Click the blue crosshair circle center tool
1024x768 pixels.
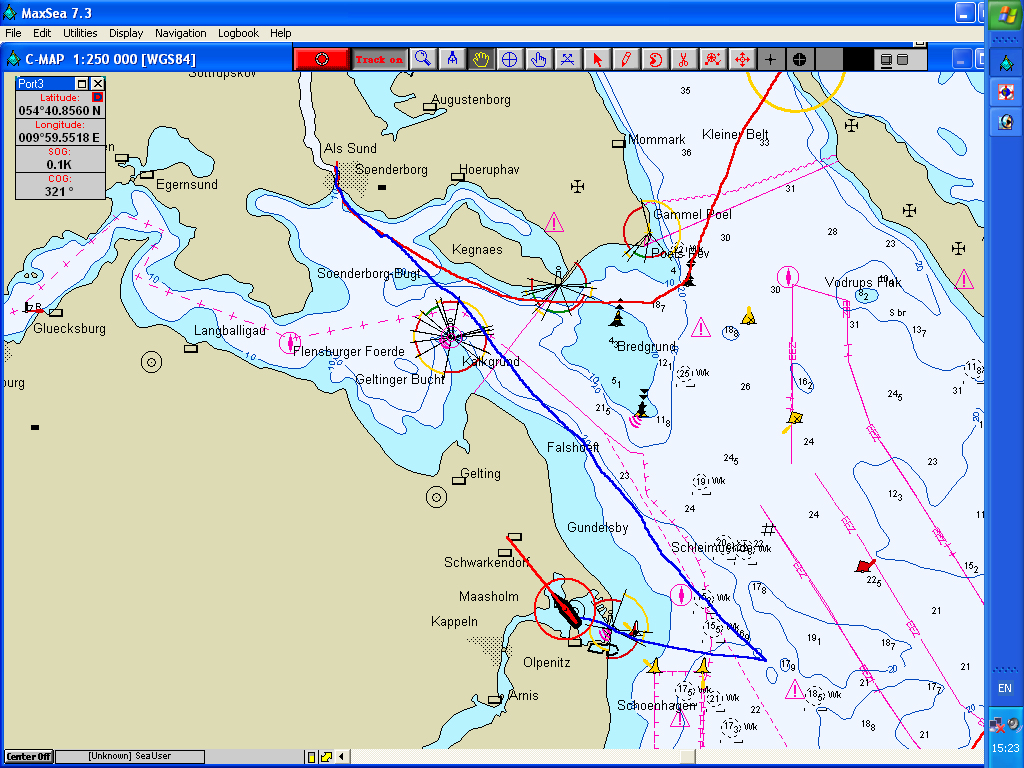509,59
